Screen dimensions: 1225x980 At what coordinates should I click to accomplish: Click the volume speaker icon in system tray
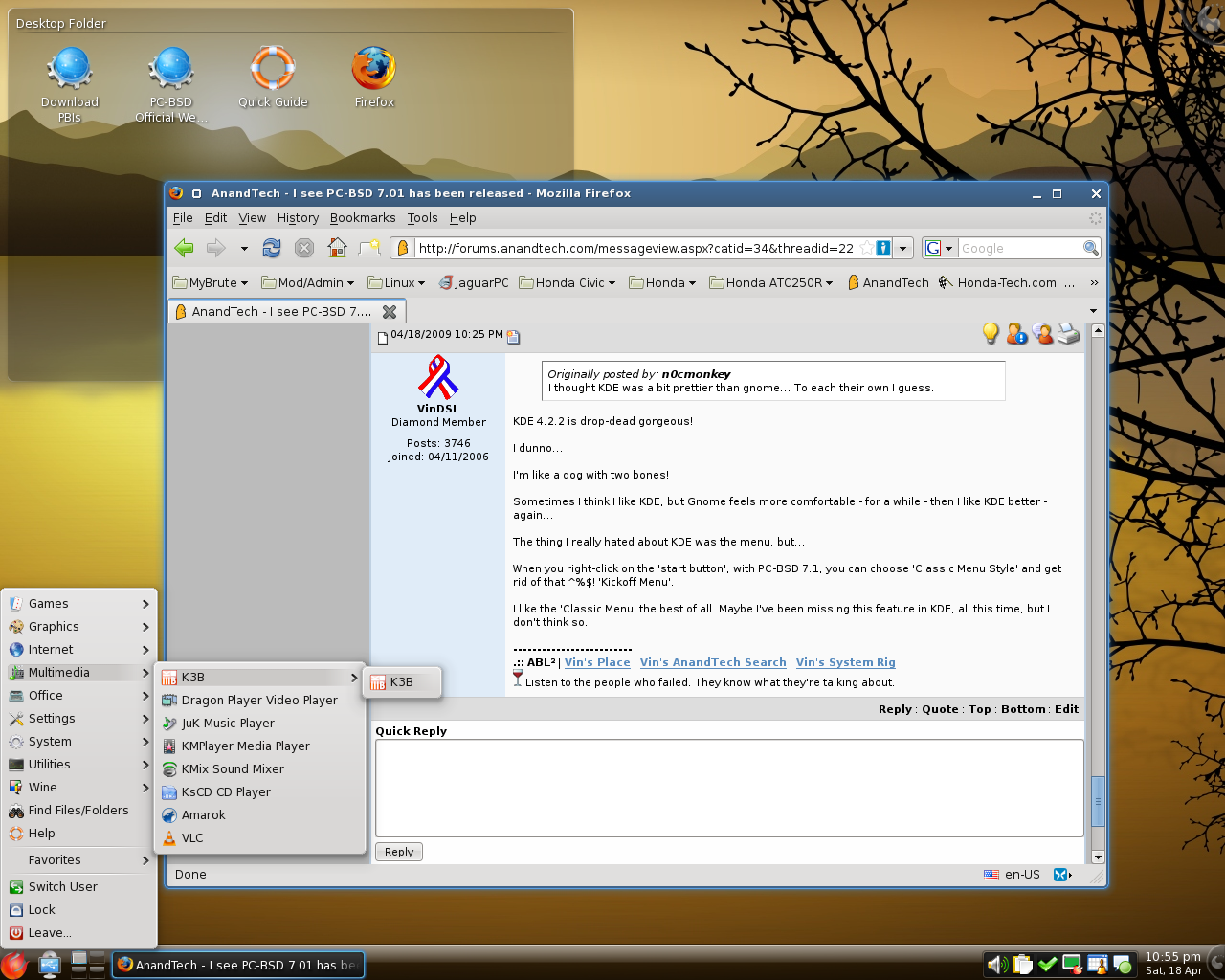click(x=995, y=964)
